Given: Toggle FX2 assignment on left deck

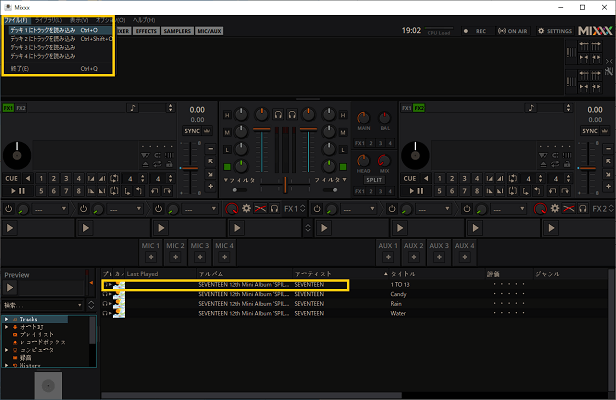Looking at the screenshot, I should tap(21, 108).
